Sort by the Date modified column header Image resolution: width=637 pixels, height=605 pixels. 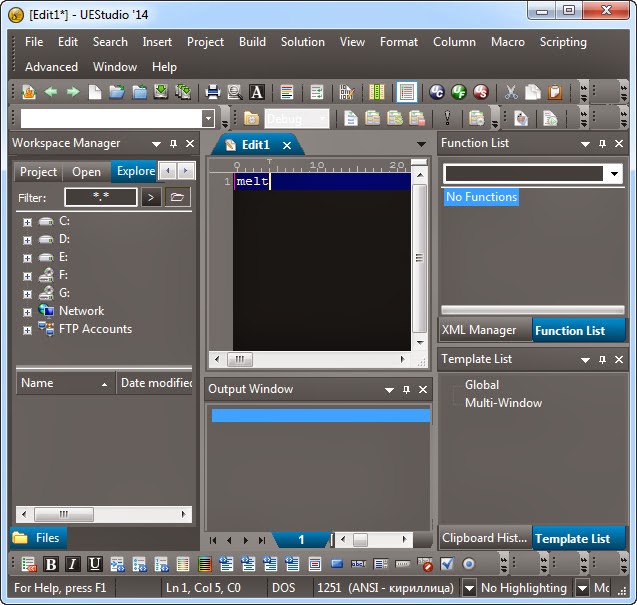155,383
